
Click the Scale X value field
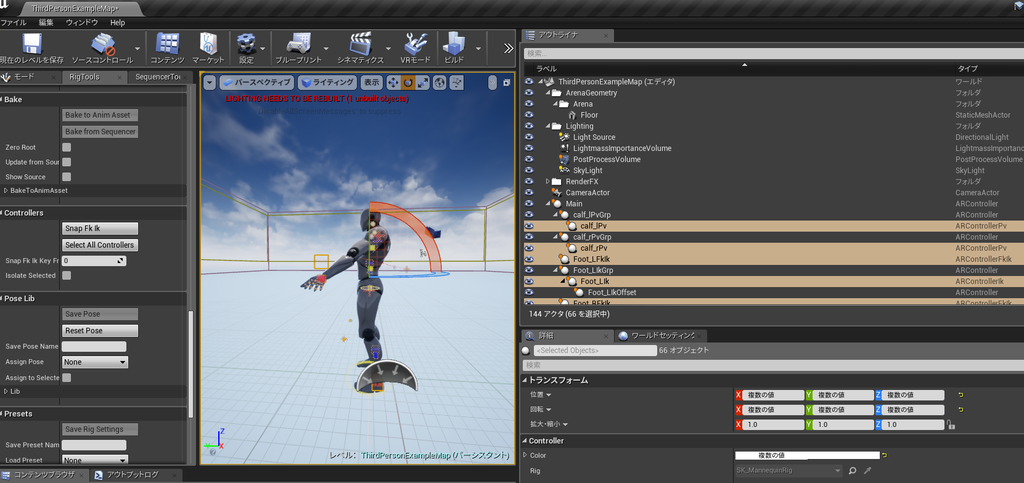point(773,424)
